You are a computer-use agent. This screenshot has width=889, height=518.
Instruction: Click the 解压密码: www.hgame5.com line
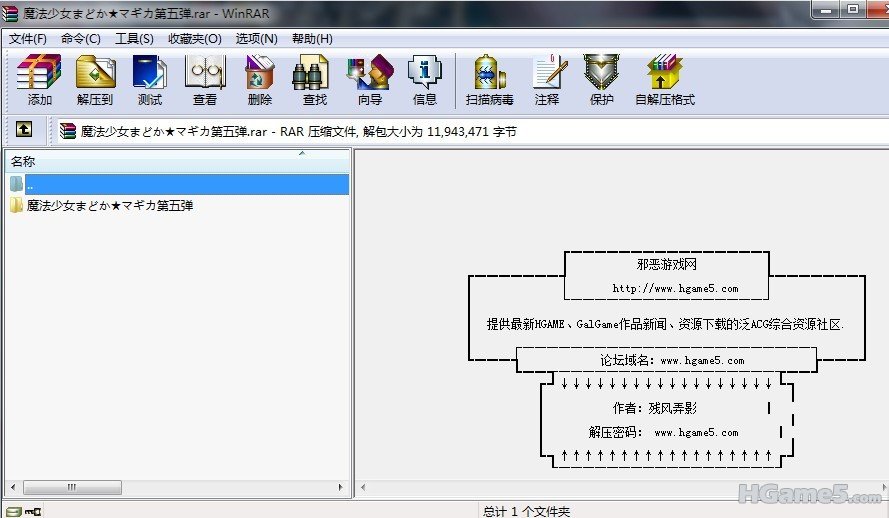(663, 432)
